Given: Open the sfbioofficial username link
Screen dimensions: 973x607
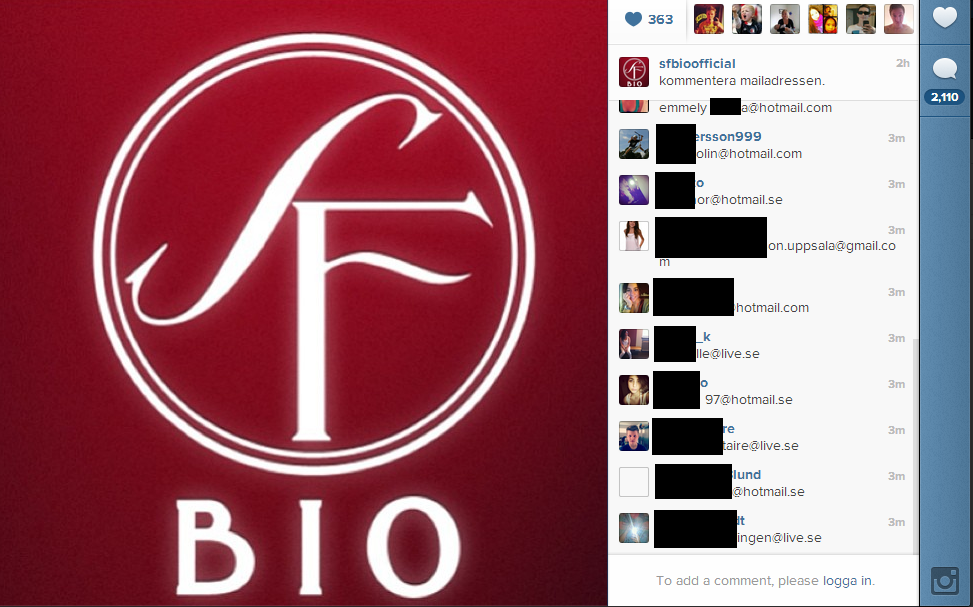Looking at the screenshot, I should (697, 63).
